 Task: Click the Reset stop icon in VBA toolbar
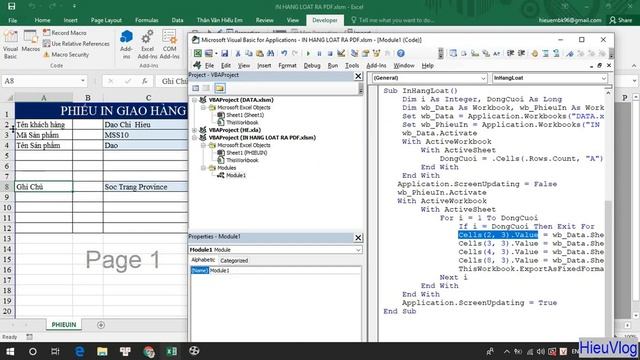330,53
